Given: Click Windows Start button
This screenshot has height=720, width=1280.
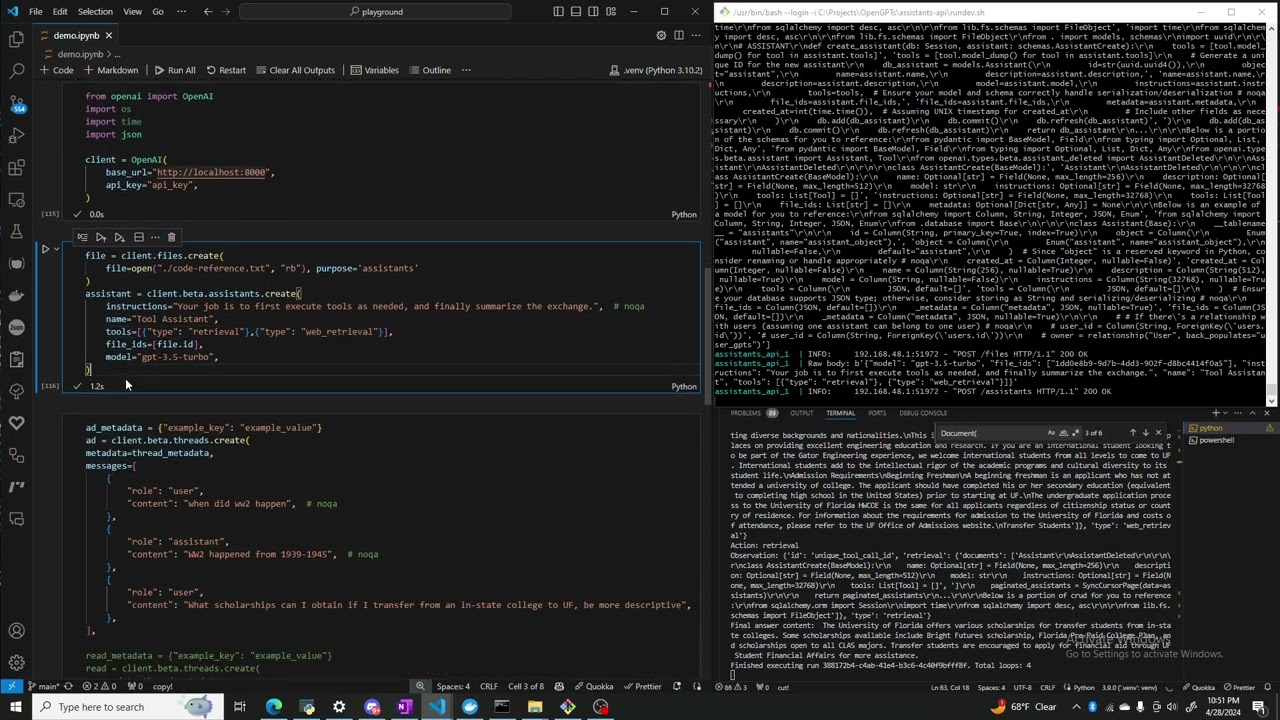Looking at the screenshot, I should tap(15, 707).
